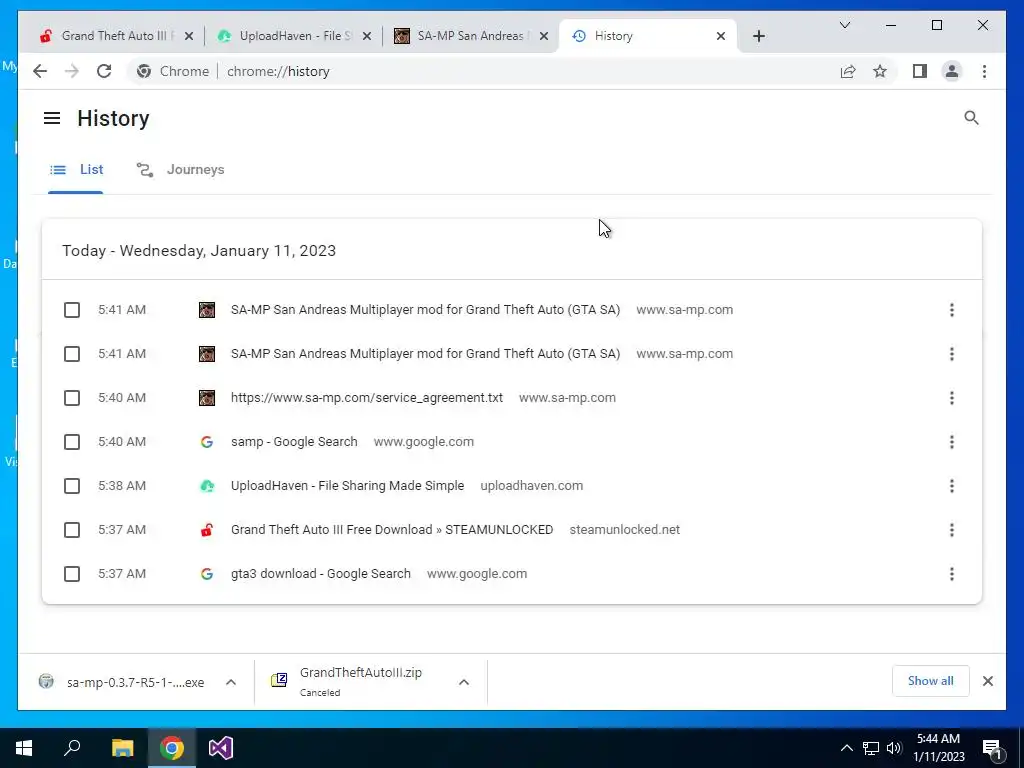This screenshot has height=768, width=1024.
Task: Expand options for GrandTheftAutoIII.zip download
Action: (x=464, y=682)
